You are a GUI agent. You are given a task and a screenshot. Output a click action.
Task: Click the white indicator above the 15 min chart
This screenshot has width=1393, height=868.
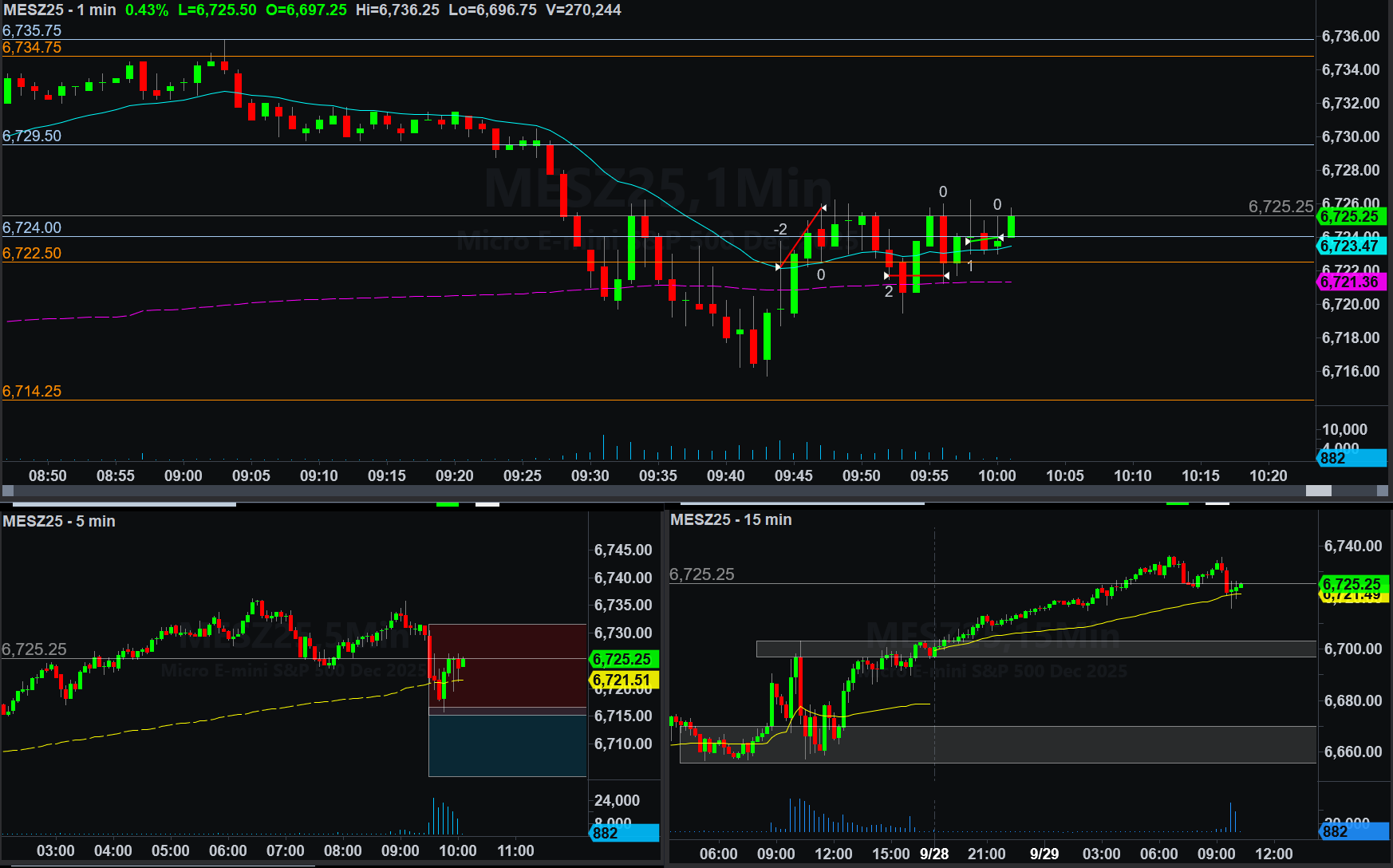[1217, 504]
